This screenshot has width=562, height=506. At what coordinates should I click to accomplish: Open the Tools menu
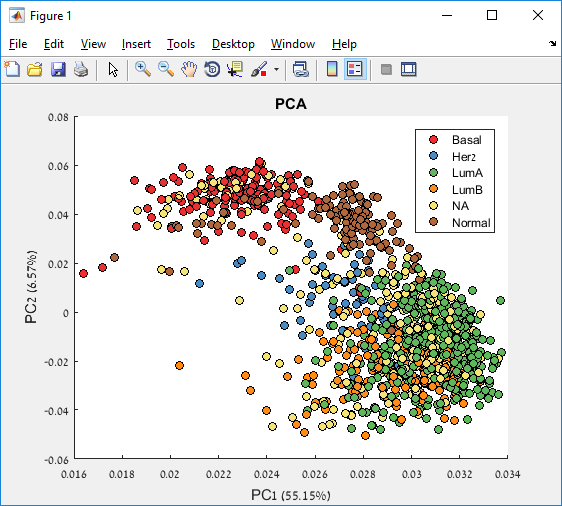(181, 44)
